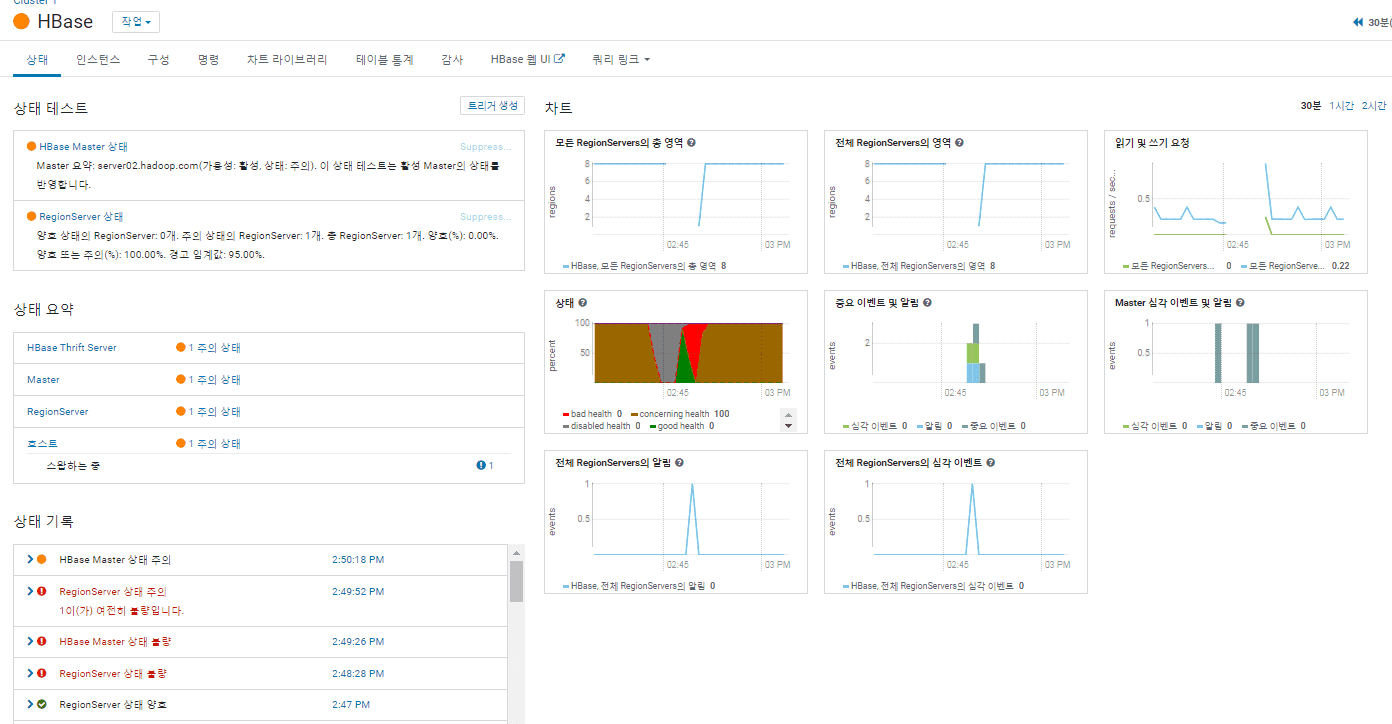Image resolution: width=1392 pixels, height=724 pixels.
Task: Open the HBase 웹 UI external link
Action: point(528,60)
